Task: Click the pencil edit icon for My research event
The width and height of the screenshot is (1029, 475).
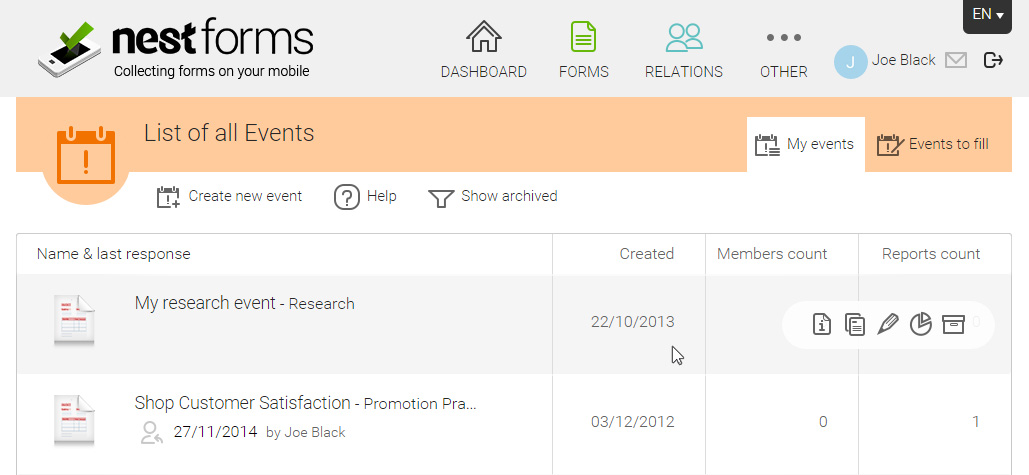Action: pos(887,324)
